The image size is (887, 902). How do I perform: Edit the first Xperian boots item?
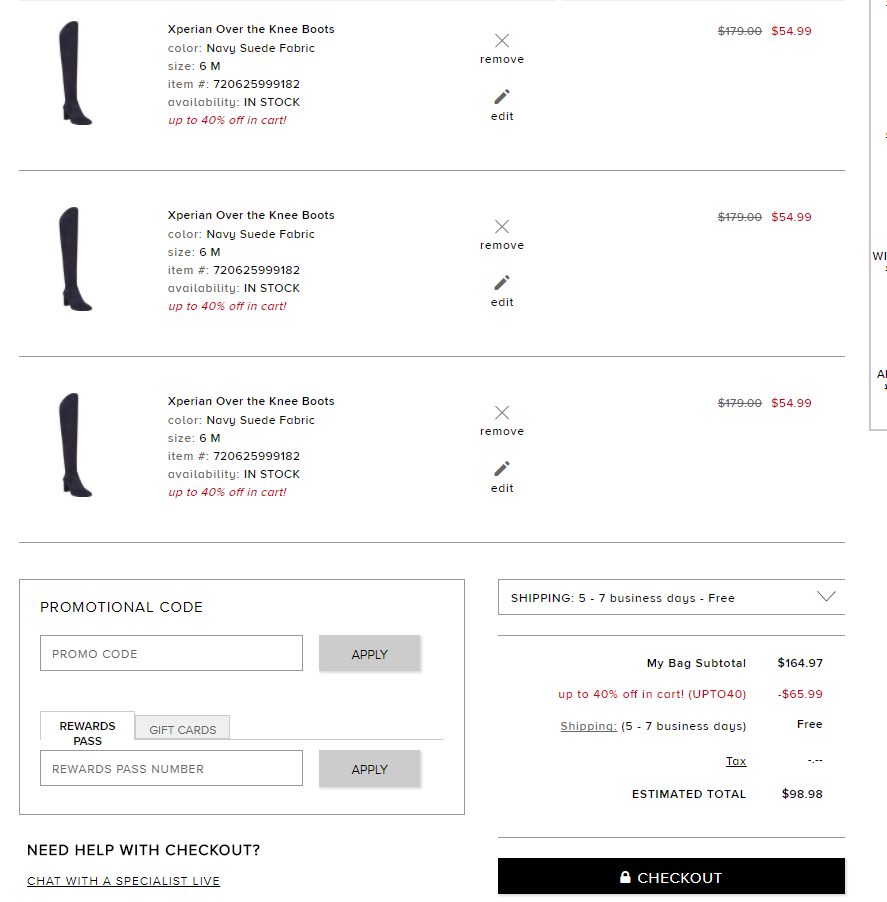coord(501,103)
